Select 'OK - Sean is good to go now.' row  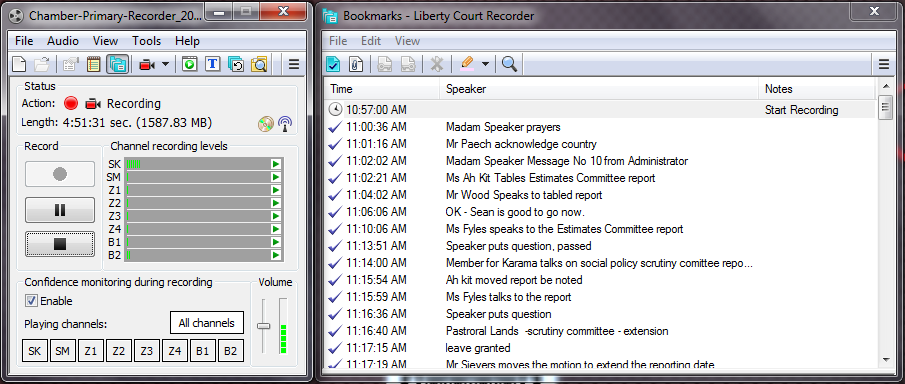click(x=600, y=212)
